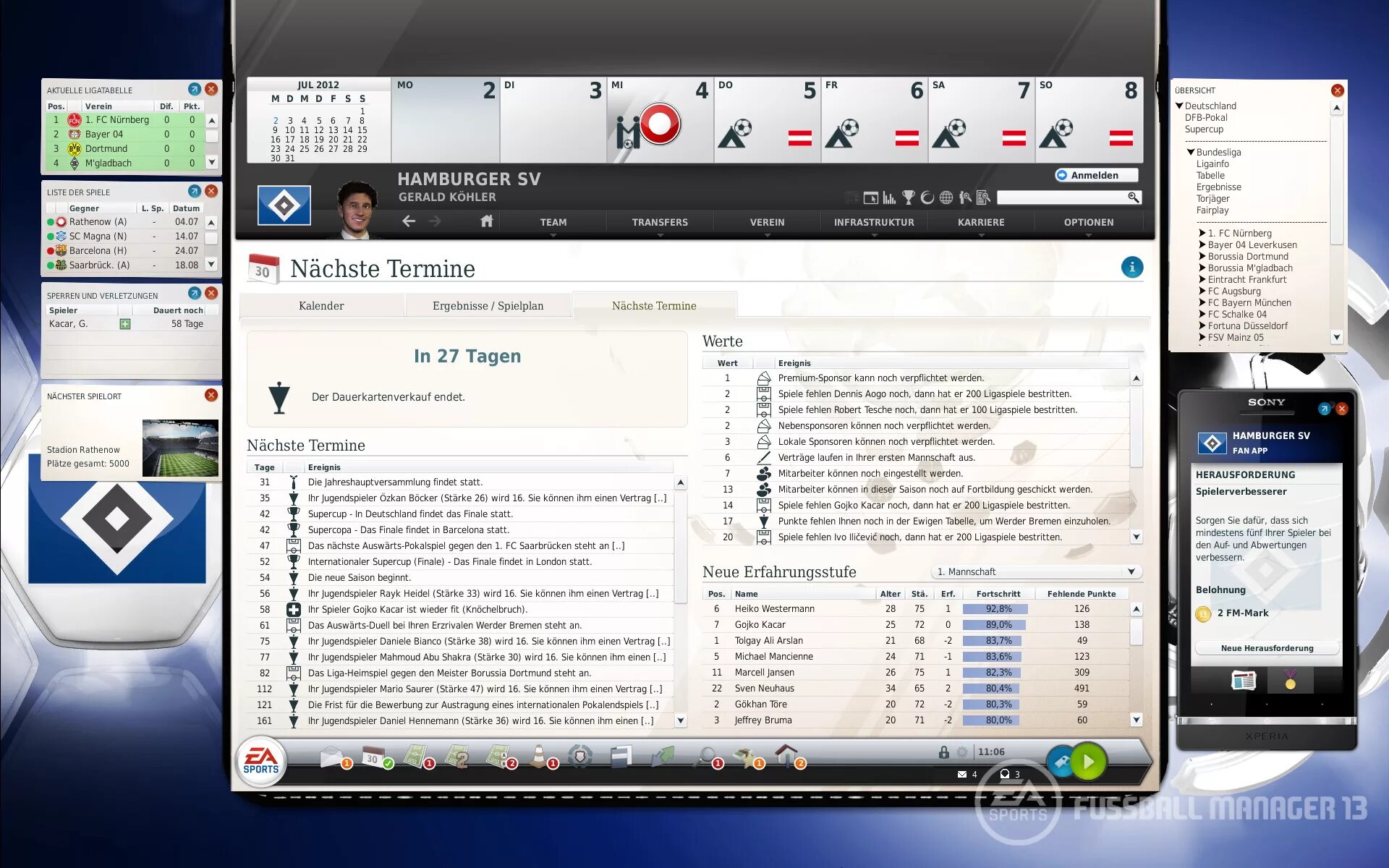Click Neue Herausforderung in fan app
1389x868 pixels.
1267,648
